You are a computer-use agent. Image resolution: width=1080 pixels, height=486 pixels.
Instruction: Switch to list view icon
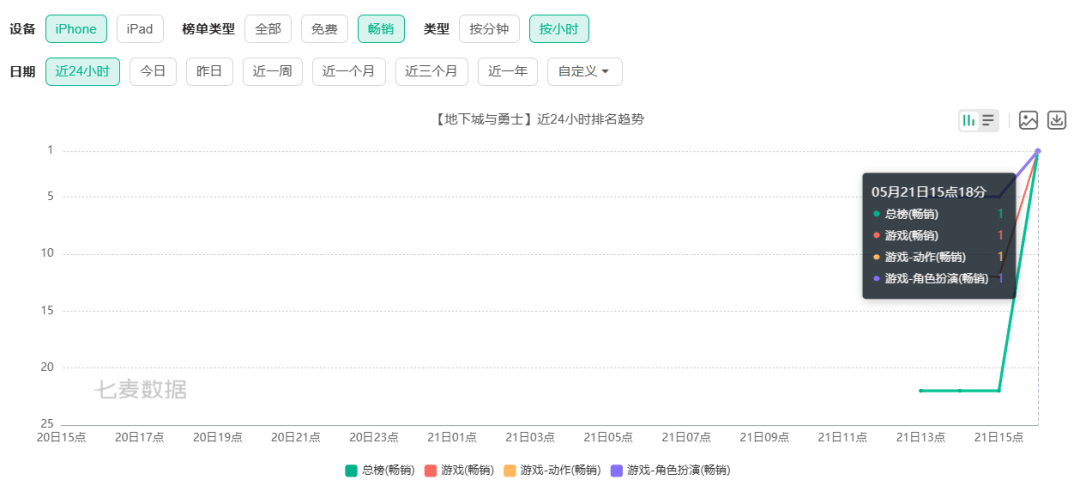click(988, 120)
